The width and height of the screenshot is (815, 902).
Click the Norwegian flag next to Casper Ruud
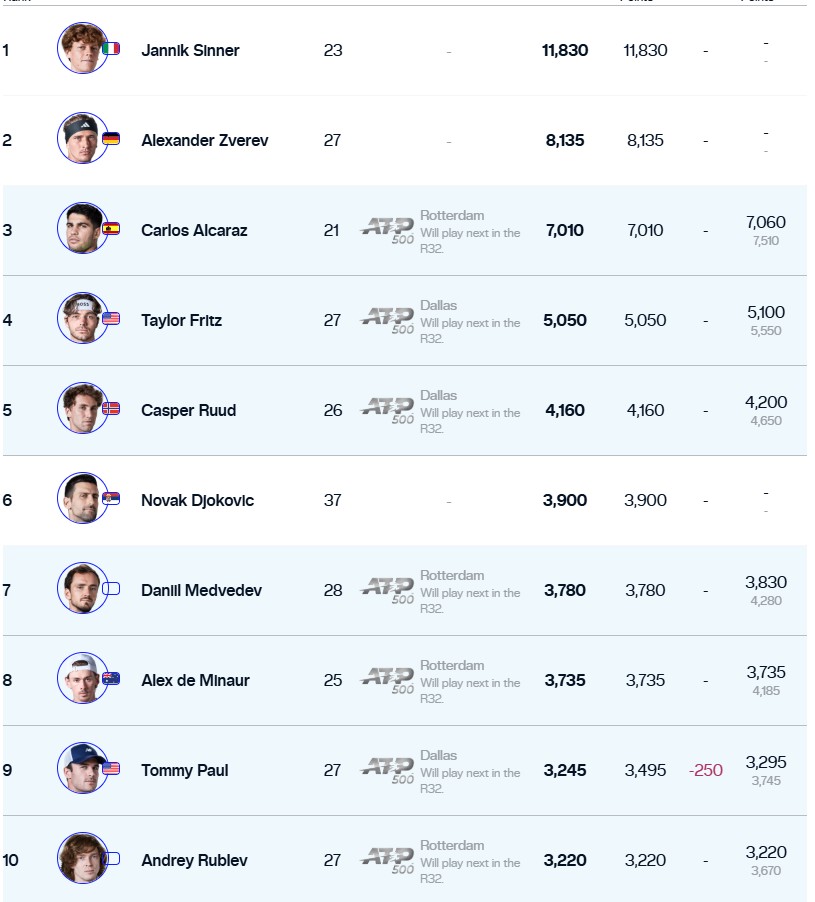point(111,409)
